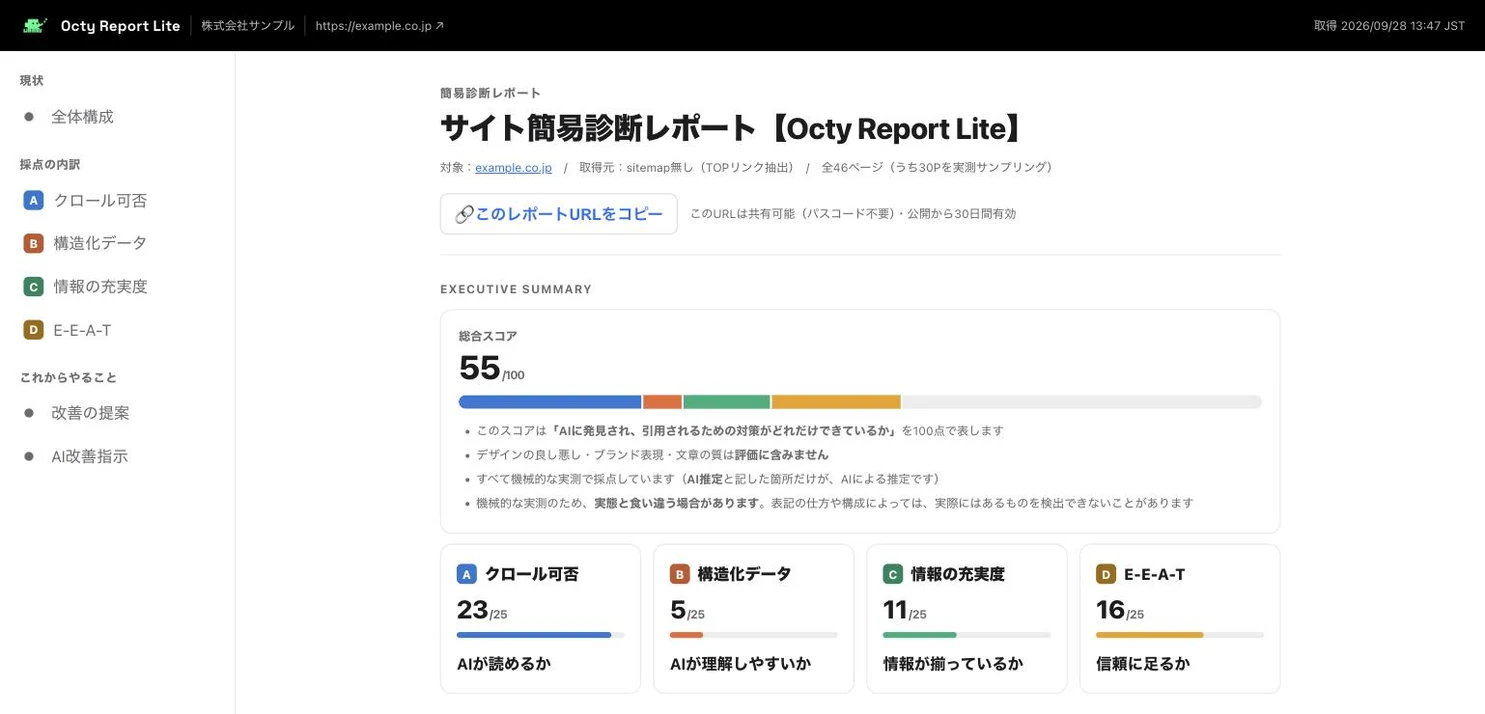Click the D badge on E-E-A-T card
This screenshot has height=714, width=1485.
click(1105, 574)
